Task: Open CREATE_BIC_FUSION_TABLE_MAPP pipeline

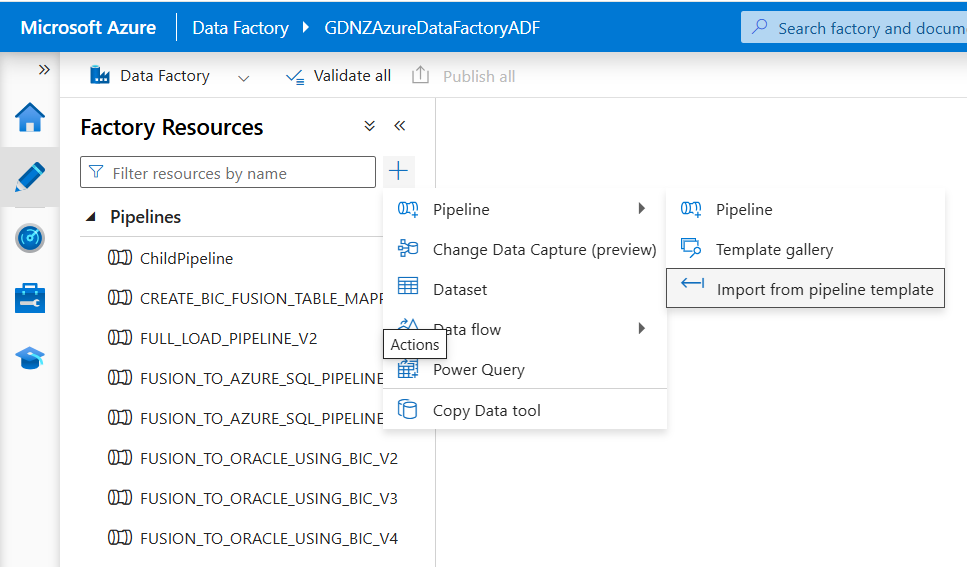Action: (261, 299)
